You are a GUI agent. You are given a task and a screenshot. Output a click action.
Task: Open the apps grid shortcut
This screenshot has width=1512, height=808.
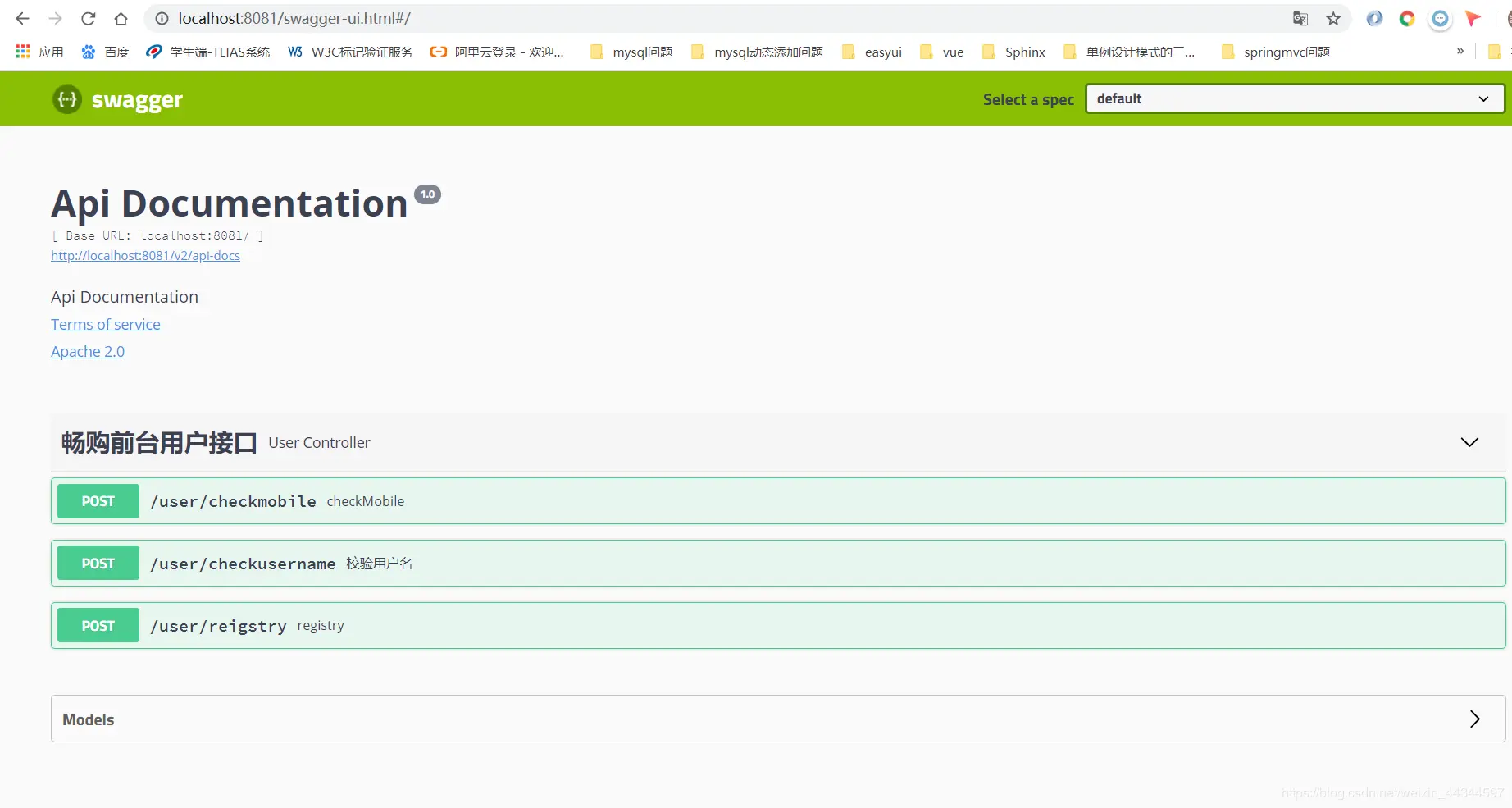click(x=39, y=52)
